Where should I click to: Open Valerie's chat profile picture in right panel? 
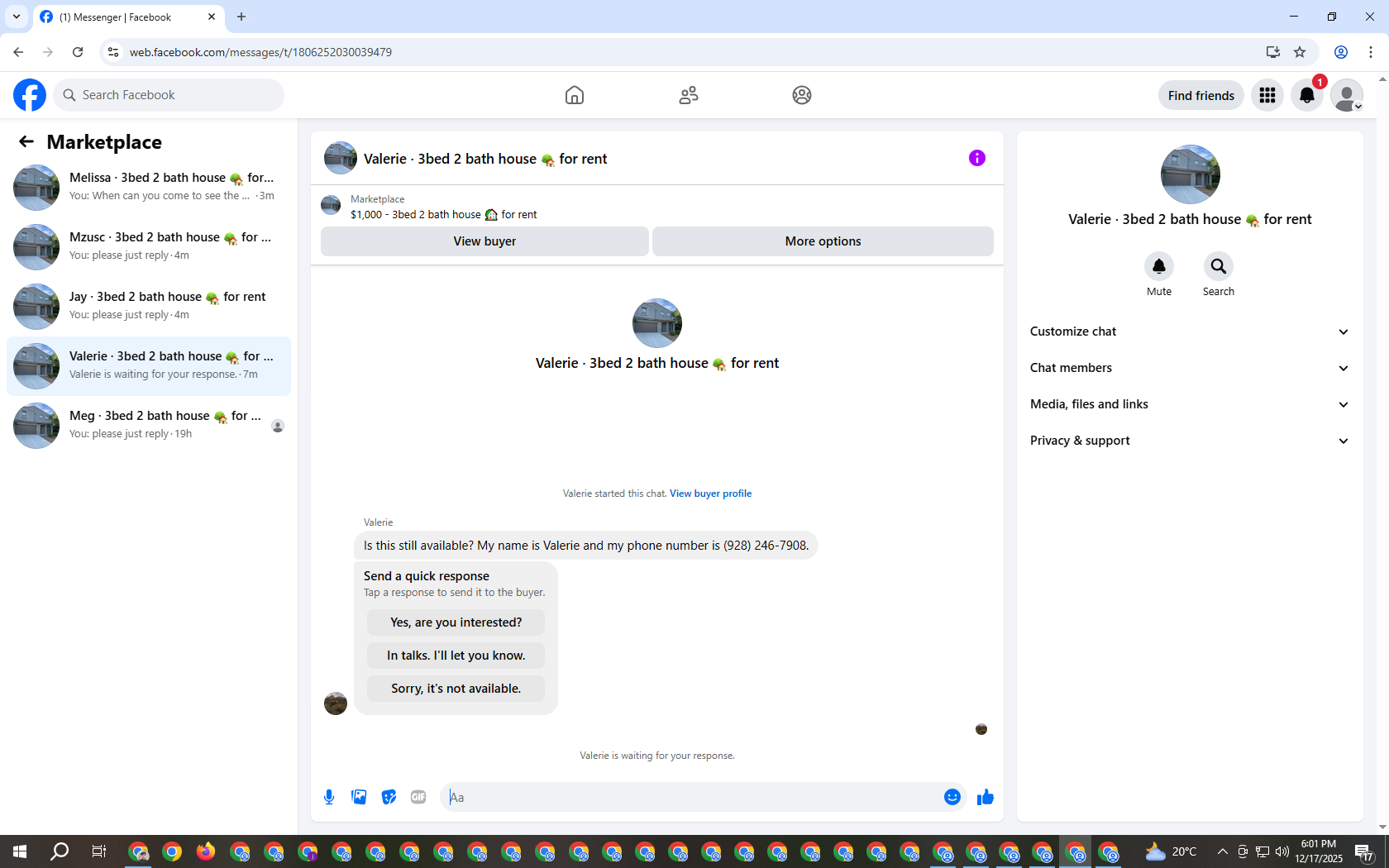tap(1190, 174)
